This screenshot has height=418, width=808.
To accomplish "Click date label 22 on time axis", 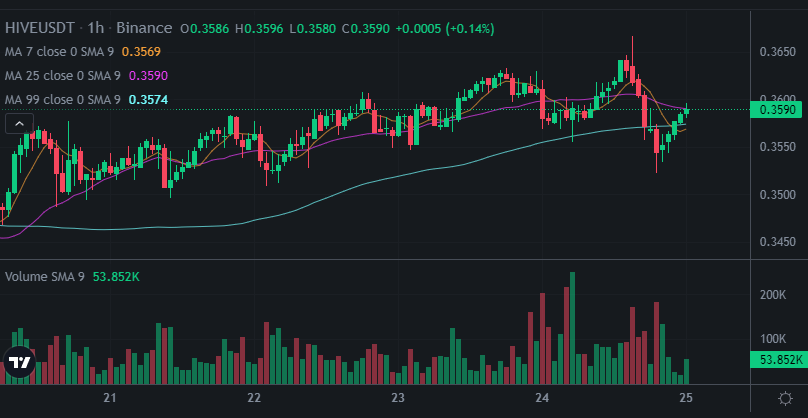I will click(254, 398).
